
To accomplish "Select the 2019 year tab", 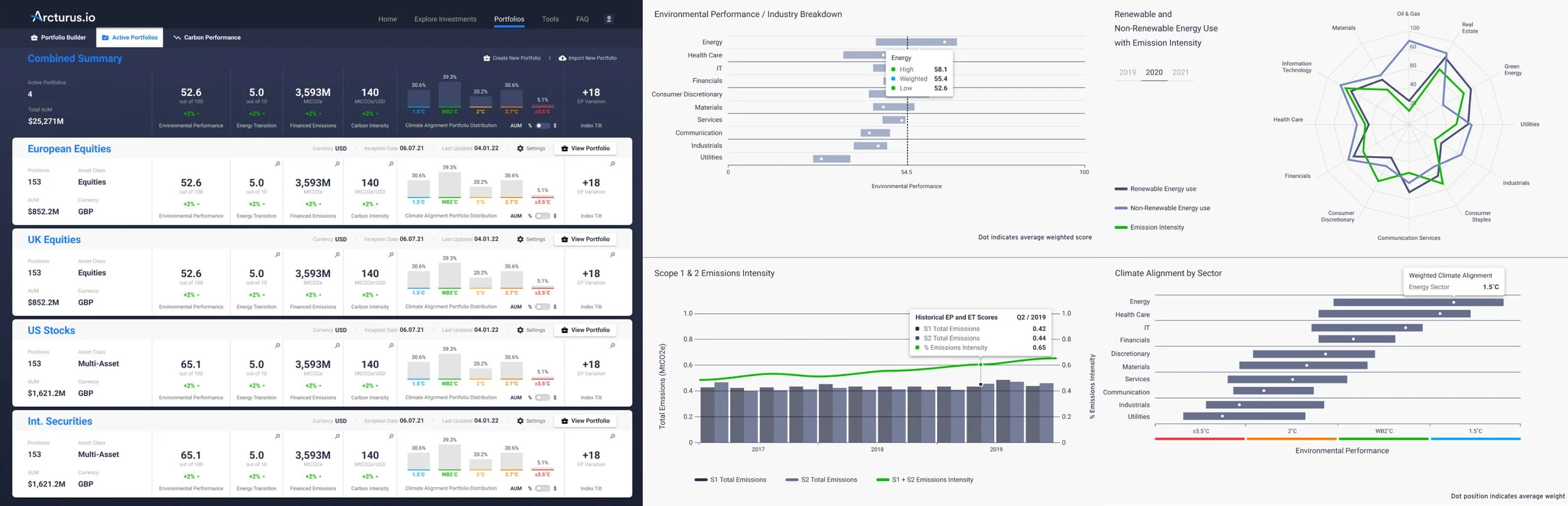I will coord(1128,73).
